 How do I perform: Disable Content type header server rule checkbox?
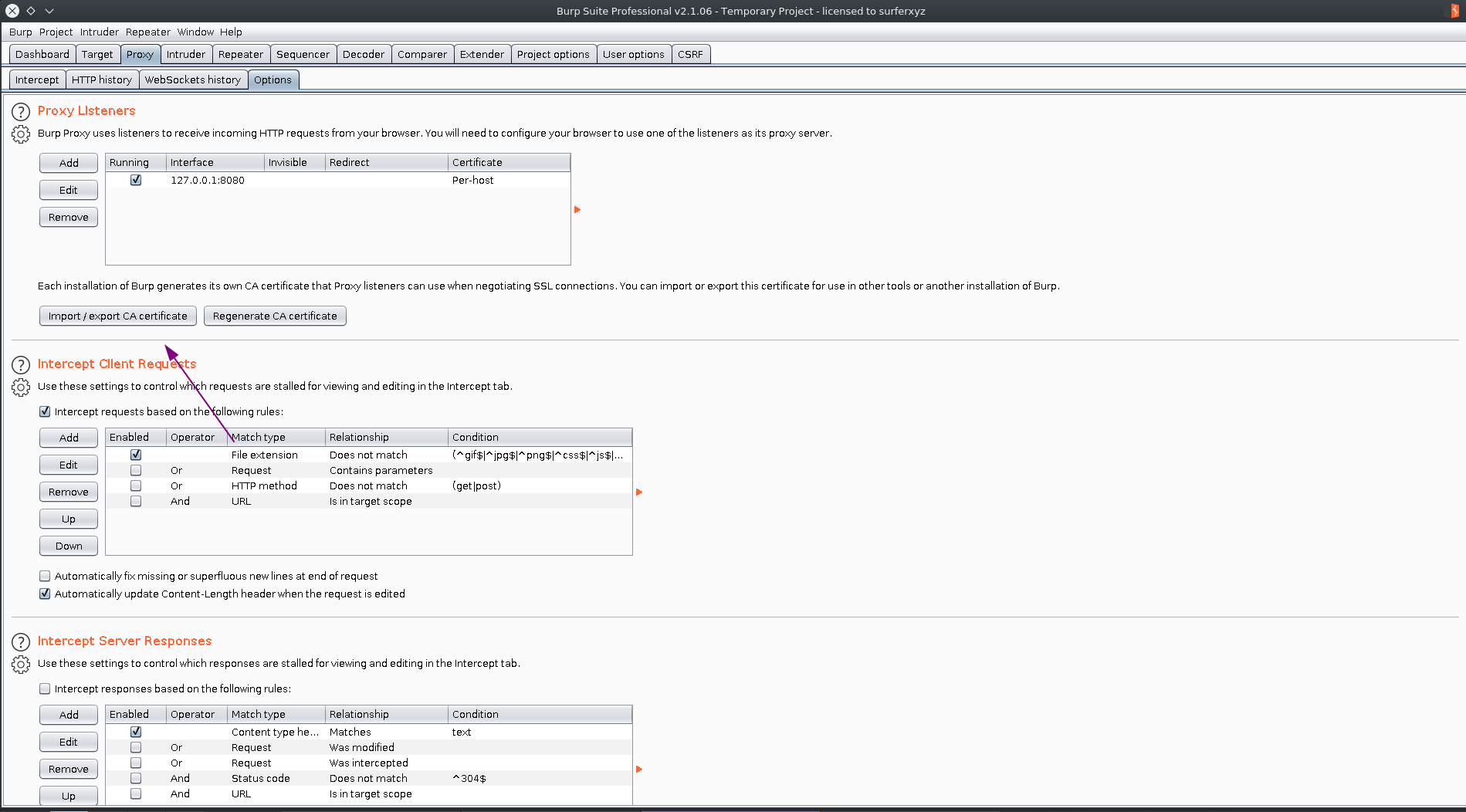click(x=136, y=732)
